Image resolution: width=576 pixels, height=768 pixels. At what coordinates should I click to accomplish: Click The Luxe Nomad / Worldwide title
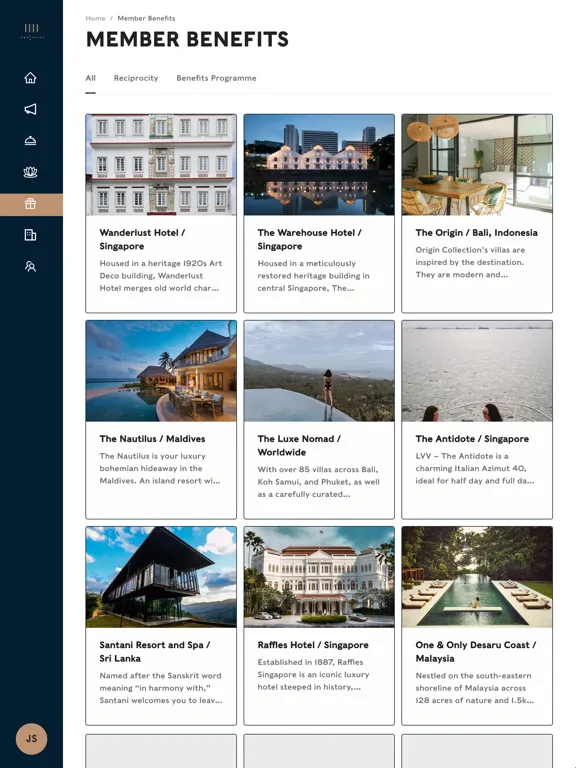click(x=299, y=446)
